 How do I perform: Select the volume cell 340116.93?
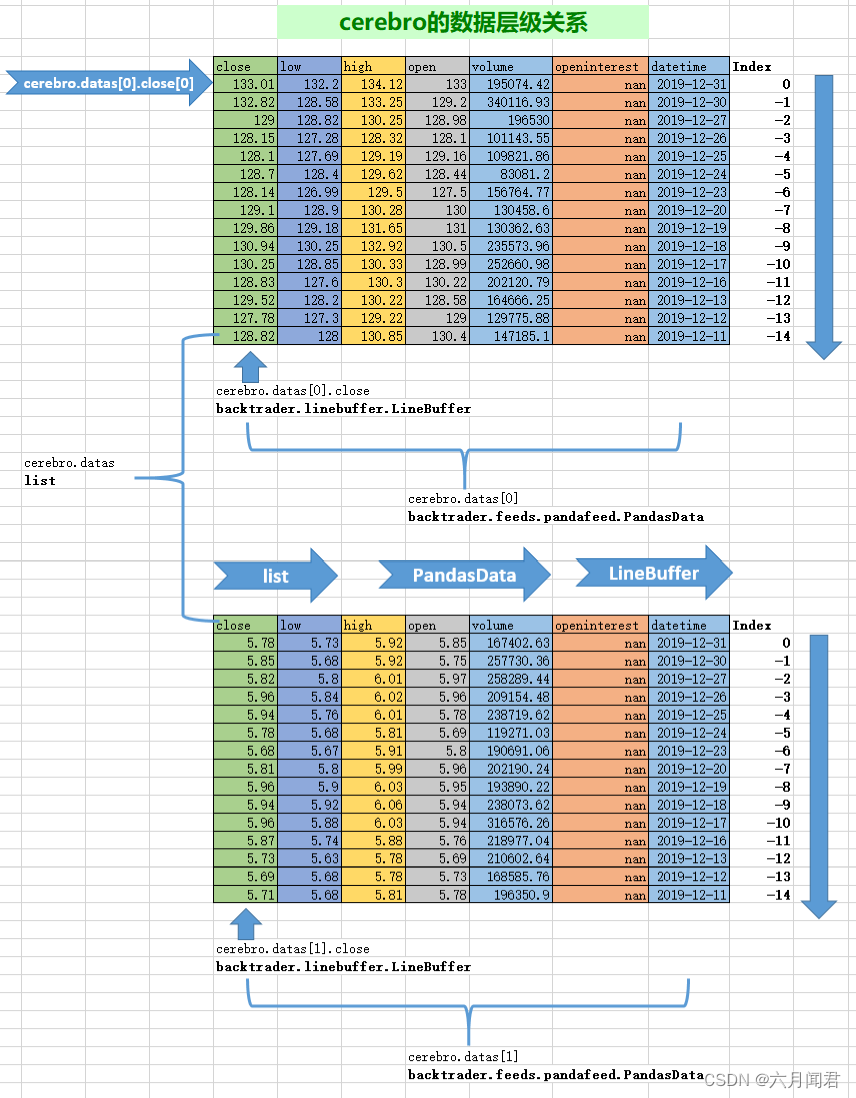tap(511, 102)
